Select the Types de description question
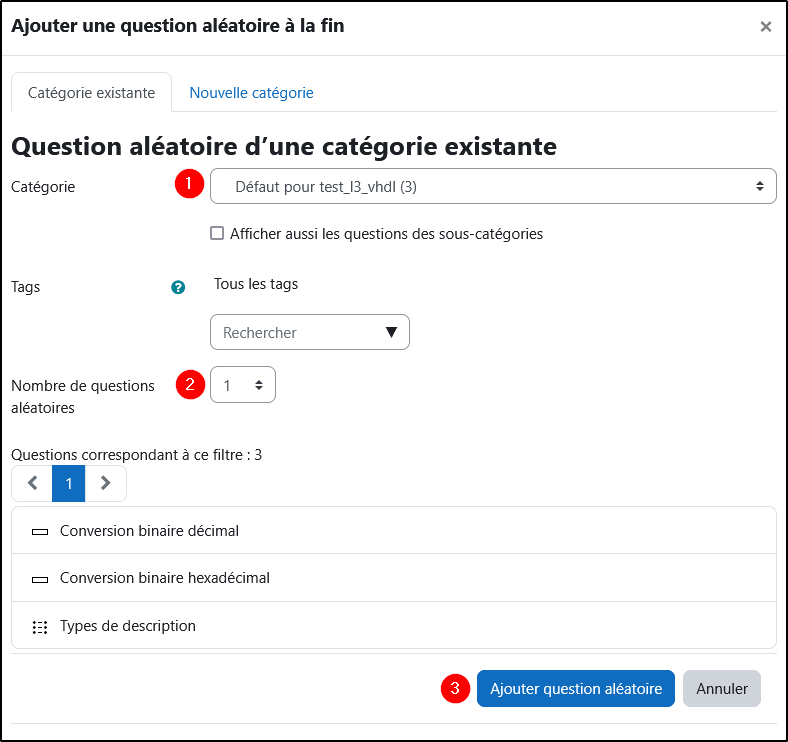The image size is (788, 742). tap(394, 626)
